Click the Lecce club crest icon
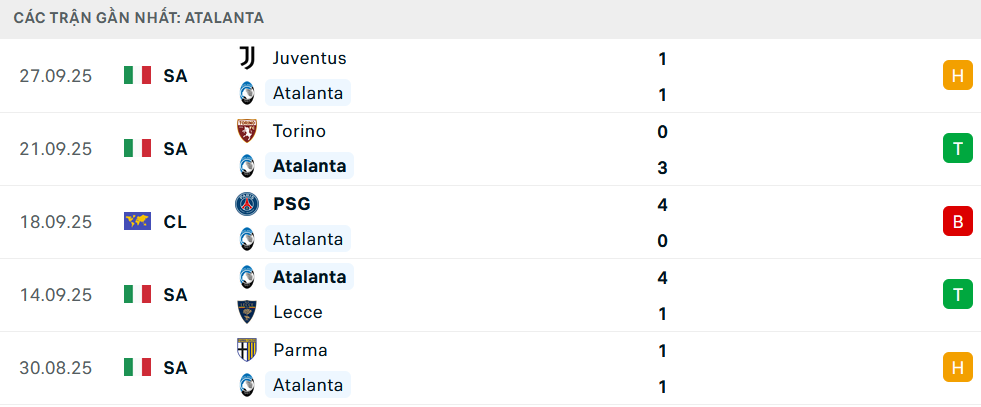Image resolution: width=981 pixels, height=407 pixels. (246, 312)
